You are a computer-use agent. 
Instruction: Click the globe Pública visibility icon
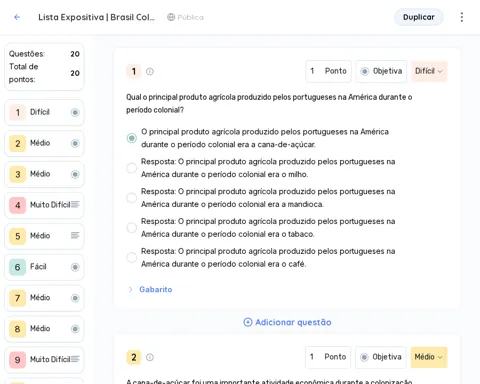tap(171, 17)
